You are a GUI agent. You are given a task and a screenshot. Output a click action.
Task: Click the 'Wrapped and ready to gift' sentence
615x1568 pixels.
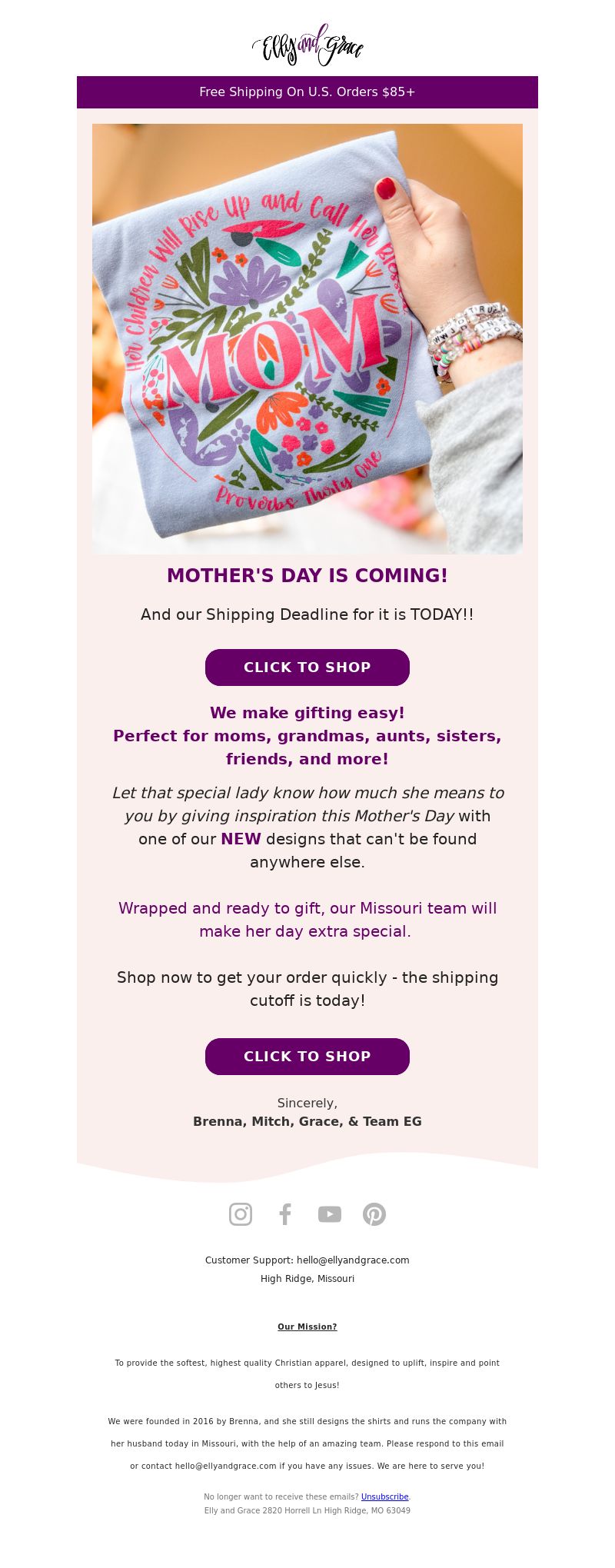coord(307,920)
